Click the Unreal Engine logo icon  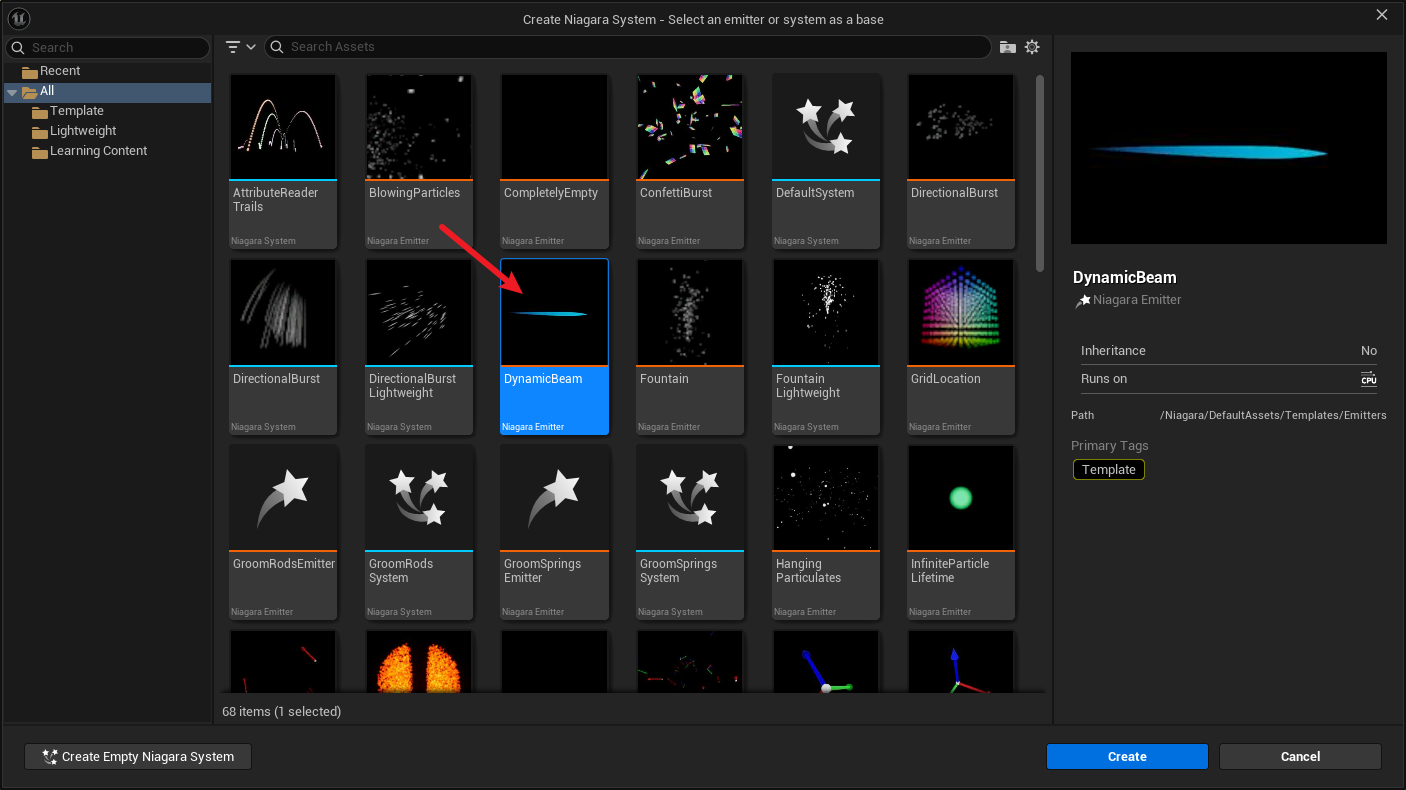(18, 19)
